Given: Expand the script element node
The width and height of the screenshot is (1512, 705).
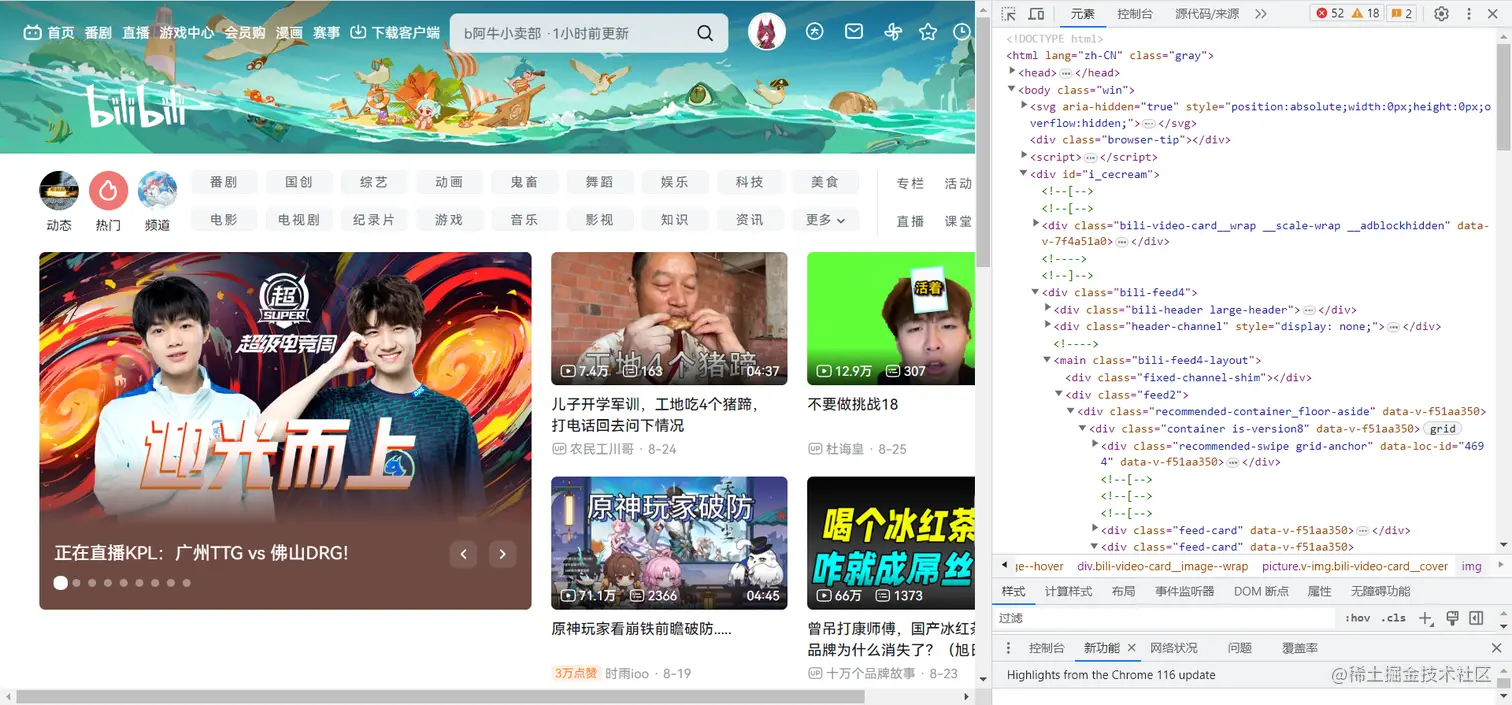Looking at the screenshot, I should pos(1024,156).
